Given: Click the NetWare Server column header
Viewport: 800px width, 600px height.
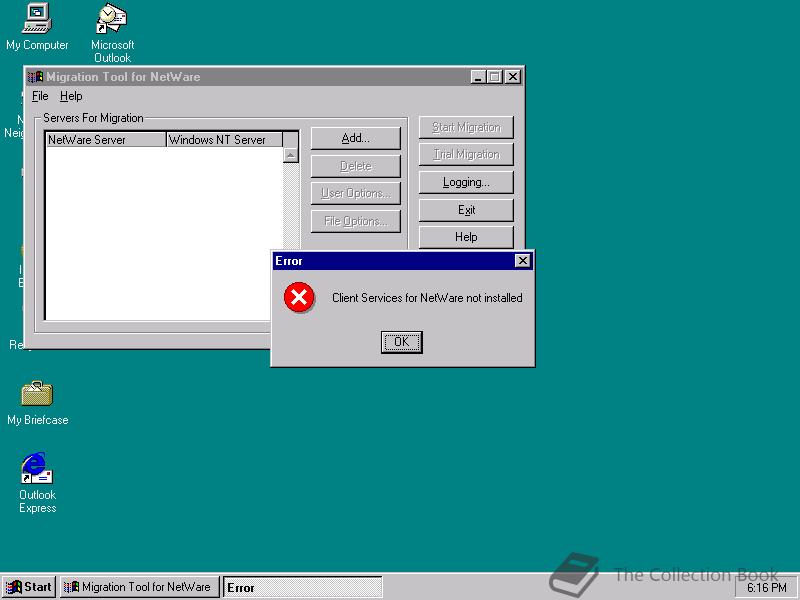Looking at the screenshot, I should (106, 139).
